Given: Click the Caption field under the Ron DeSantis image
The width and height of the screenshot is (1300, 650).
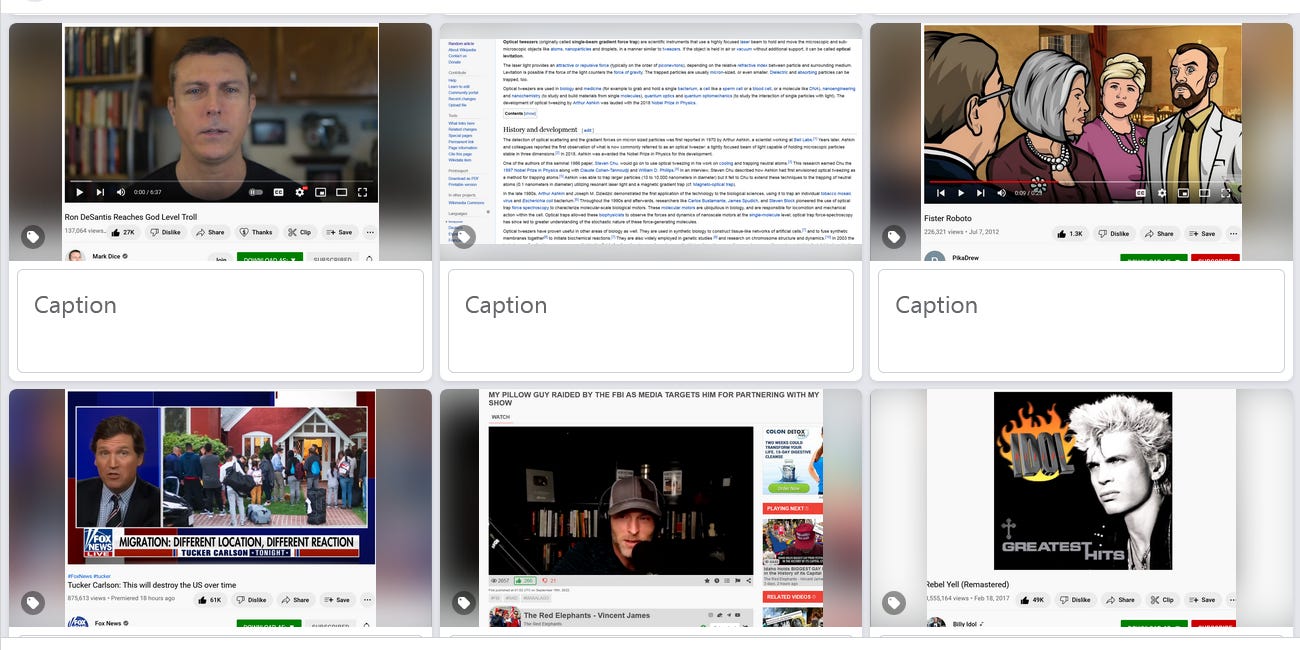Looking at the screenshot, I should click(x=220, y=320).
